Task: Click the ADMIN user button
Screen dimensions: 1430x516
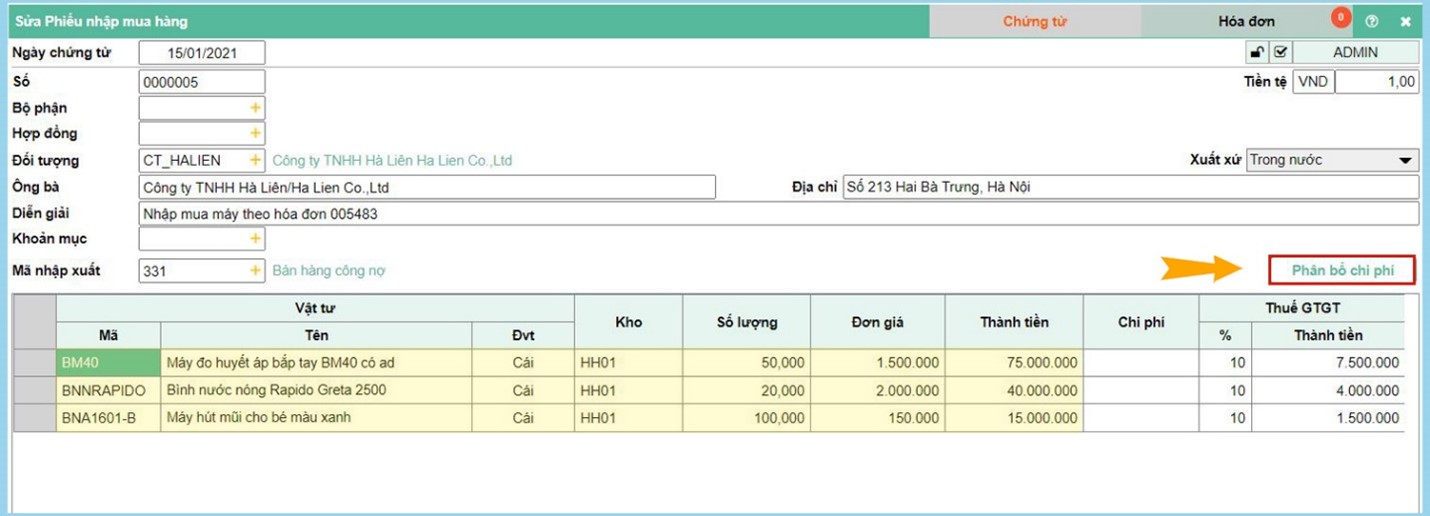Action: click(x=1355, y=52)
